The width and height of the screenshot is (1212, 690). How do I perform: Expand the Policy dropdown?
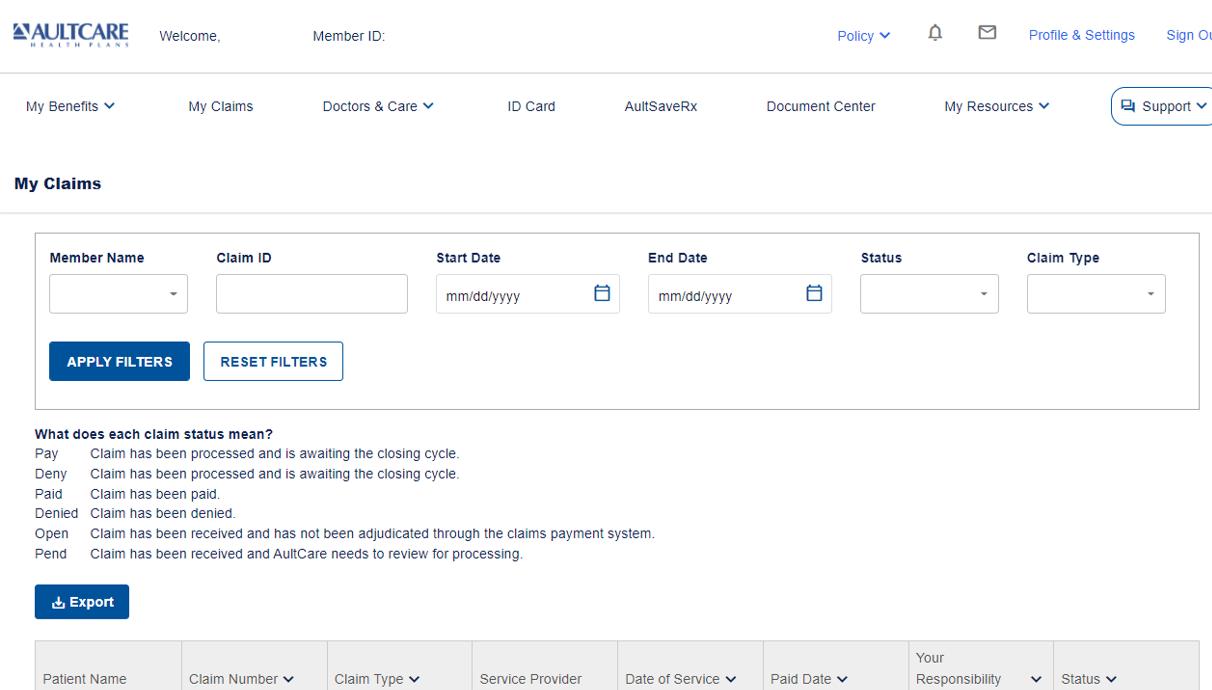(863, 36)
